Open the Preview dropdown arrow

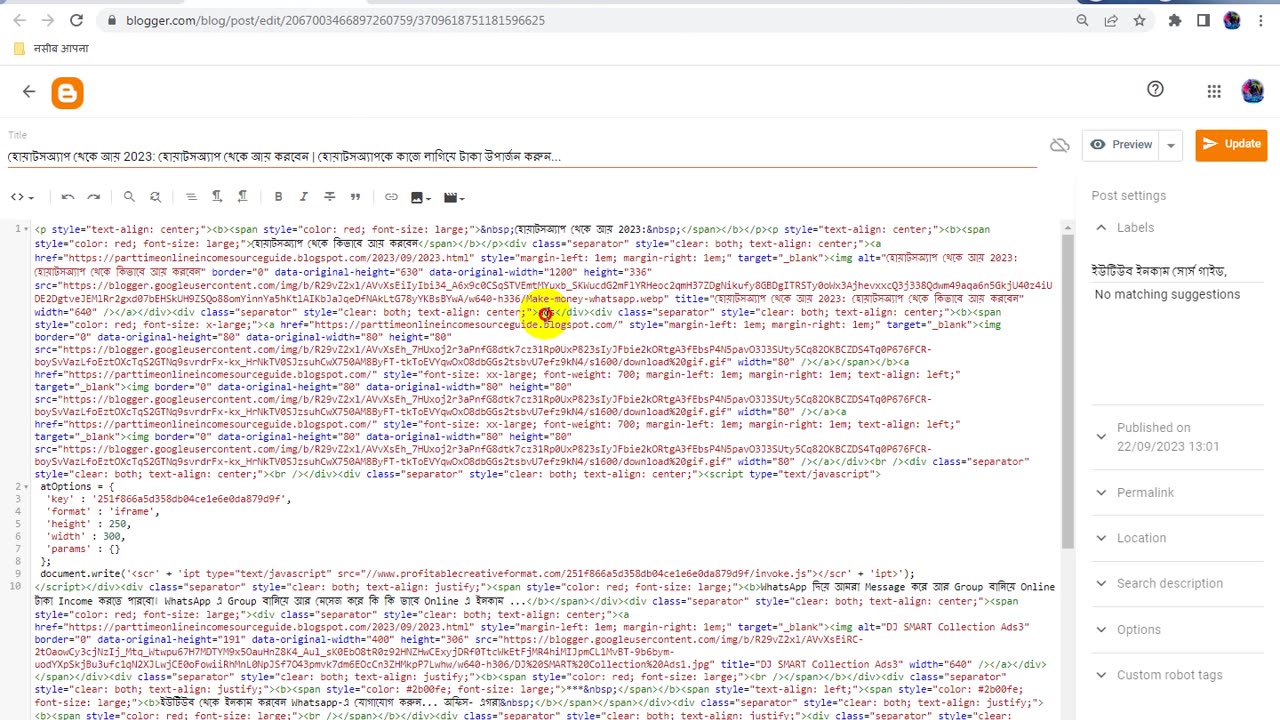click(x=1171, y=145)
